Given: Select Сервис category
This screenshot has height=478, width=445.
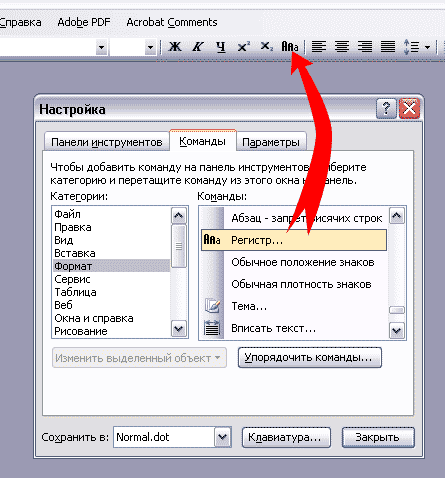Looking at the screenshot, I should click(111, 279).
